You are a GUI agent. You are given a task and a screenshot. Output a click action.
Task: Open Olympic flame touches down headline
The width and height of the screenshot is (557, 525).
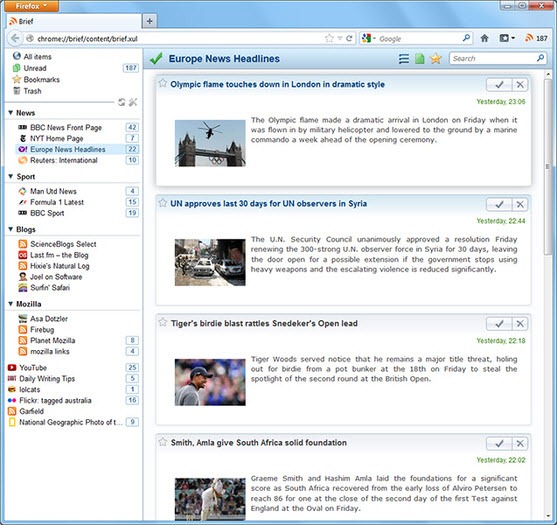[277, 84]
